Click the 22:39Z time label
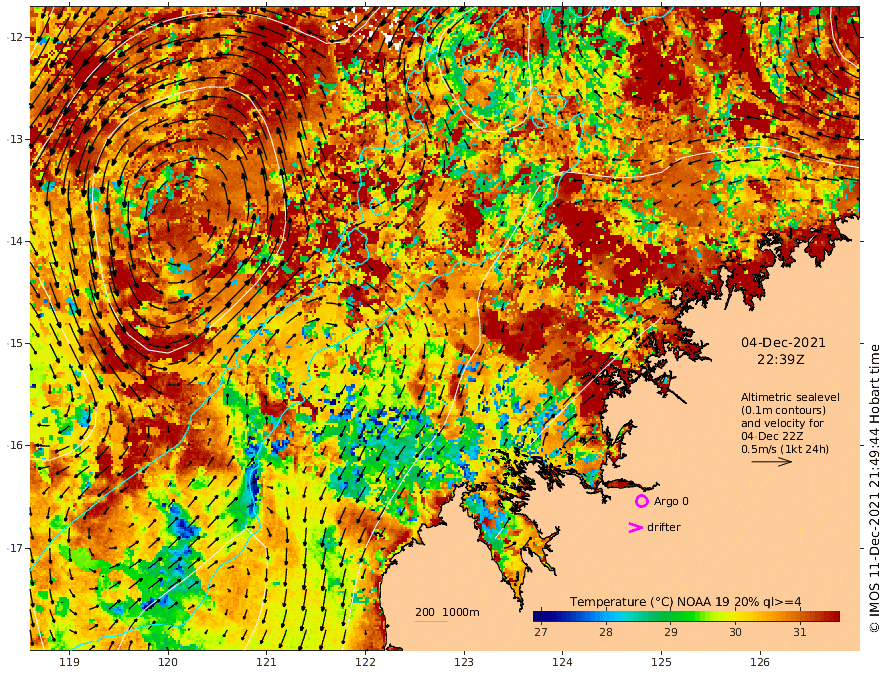This screenshot has height=680, width=880. tap(781, 359)
